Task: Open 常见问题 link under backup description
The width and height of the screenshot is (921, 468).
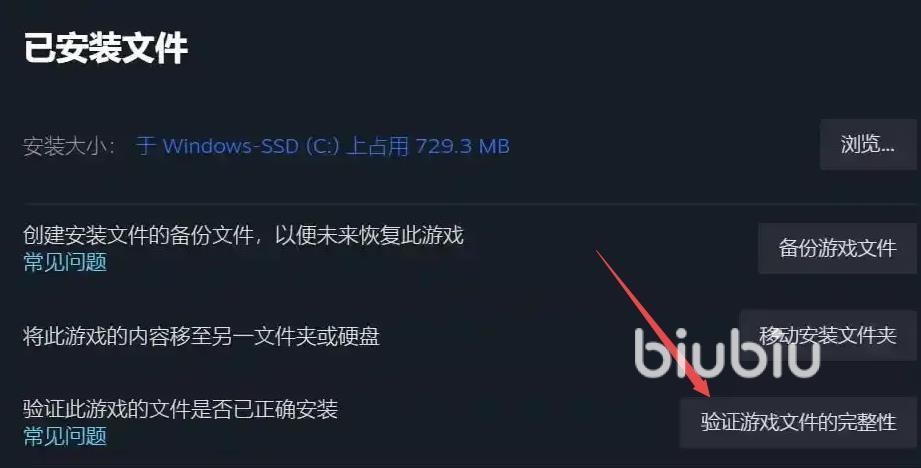Action: [x=65, y=262]
